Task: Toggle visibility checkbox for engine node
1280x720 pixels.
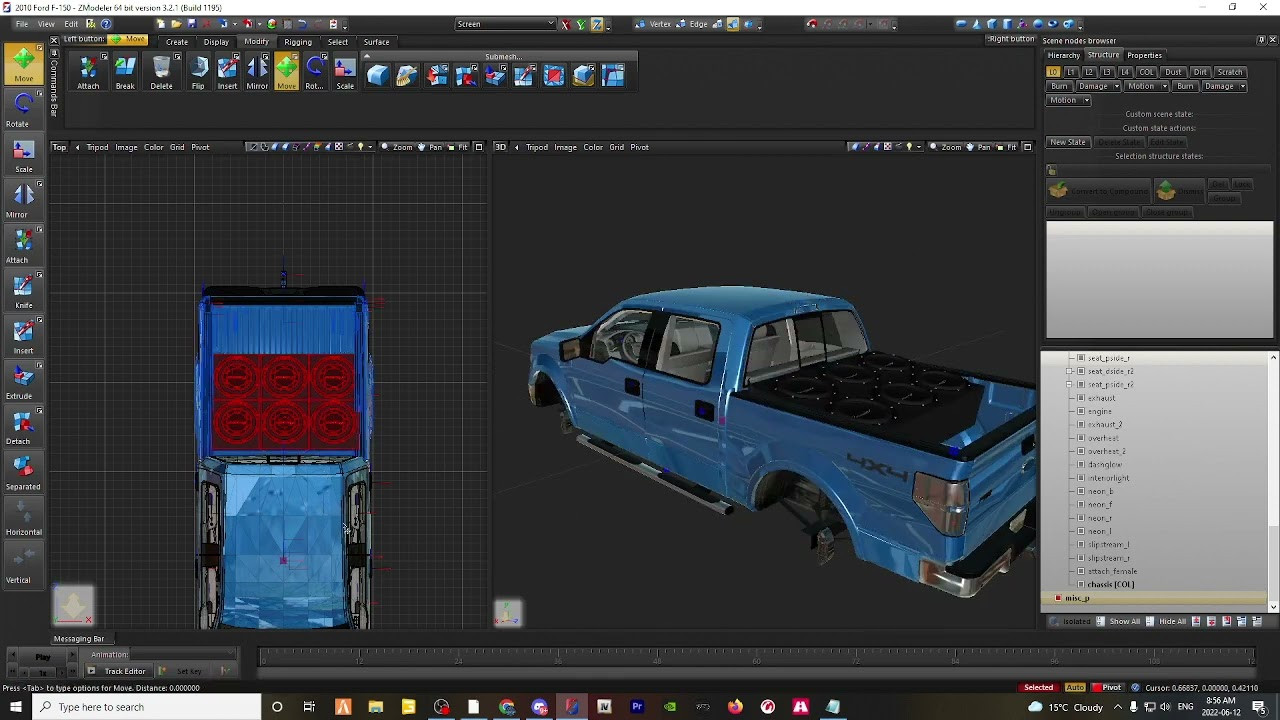Action: click(x=1081, y=411)
